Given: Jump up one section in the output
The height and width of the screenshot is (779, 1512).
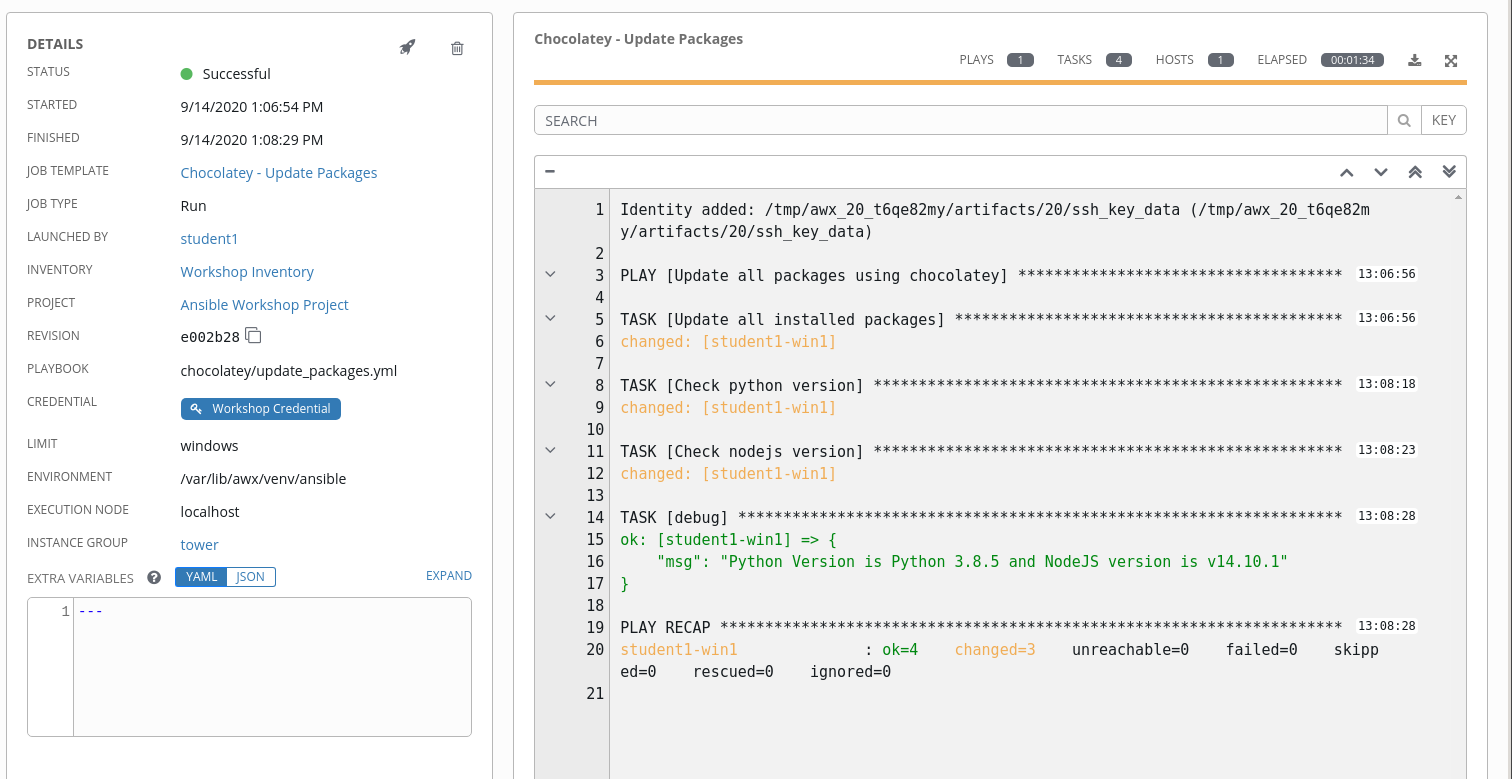Looking at the screenshot, I should point(1346,172).
